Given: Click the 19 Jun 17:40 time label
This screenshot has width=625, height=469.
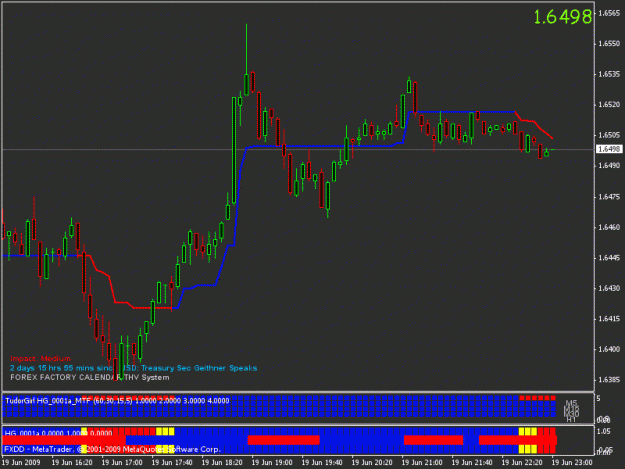Looking at the screenshot, I should (172, 463).
